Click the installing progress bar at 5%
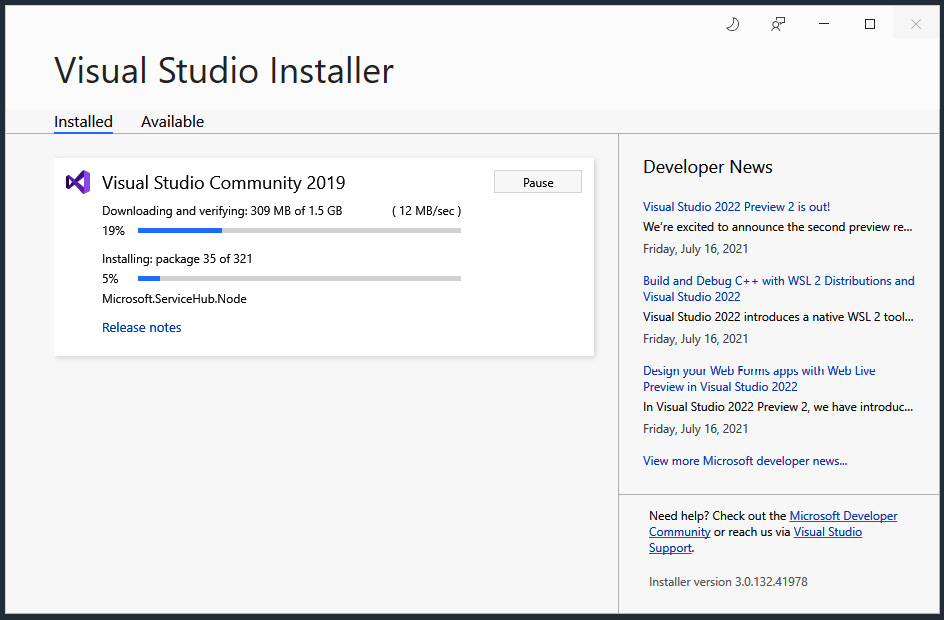The height and width of the screenshot is (620, 944). pyautogui.click(x=299, y=279)
